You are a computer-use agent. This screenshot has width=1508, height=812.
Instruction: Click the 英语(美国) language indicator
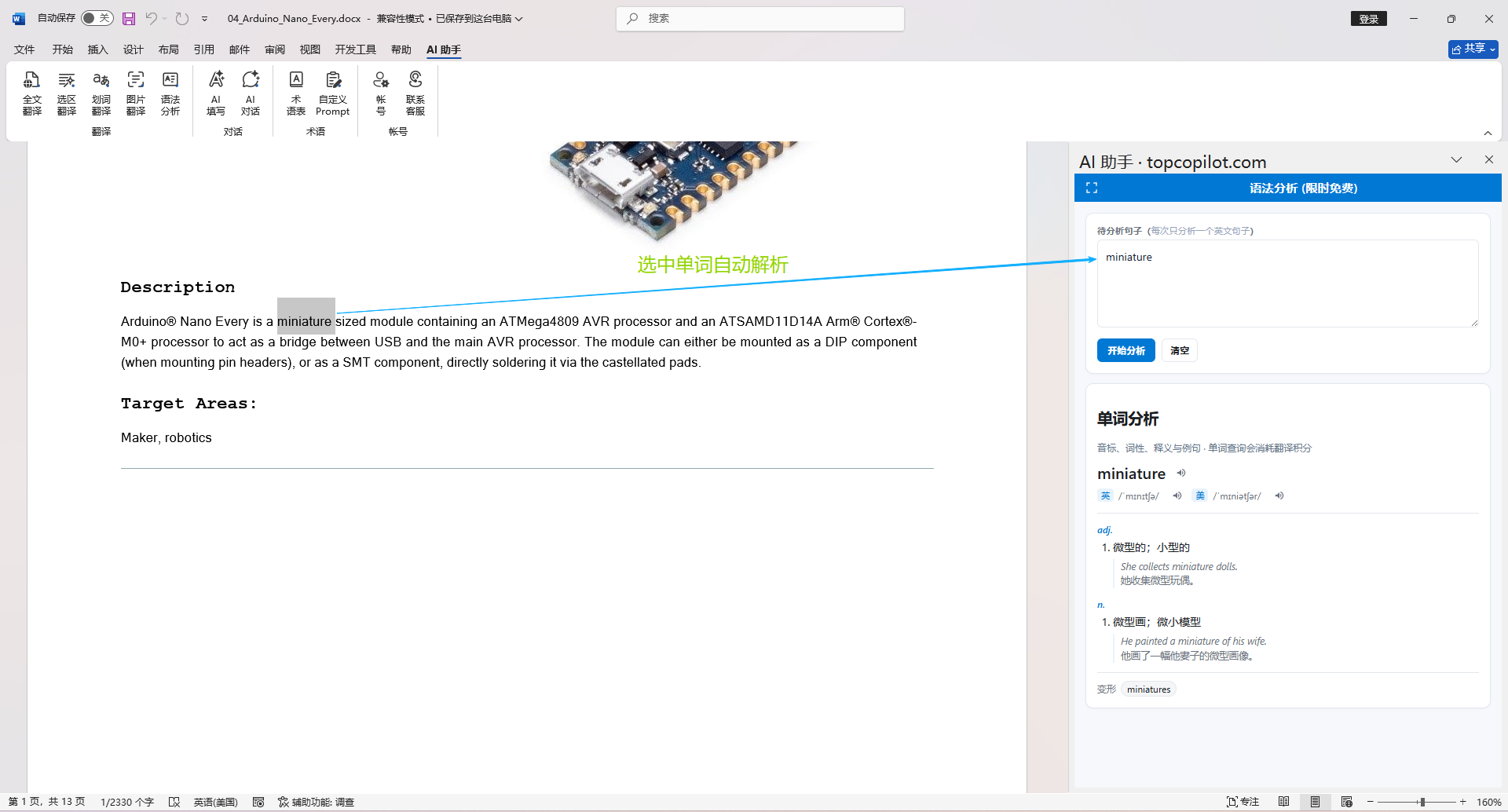point(215,802)
